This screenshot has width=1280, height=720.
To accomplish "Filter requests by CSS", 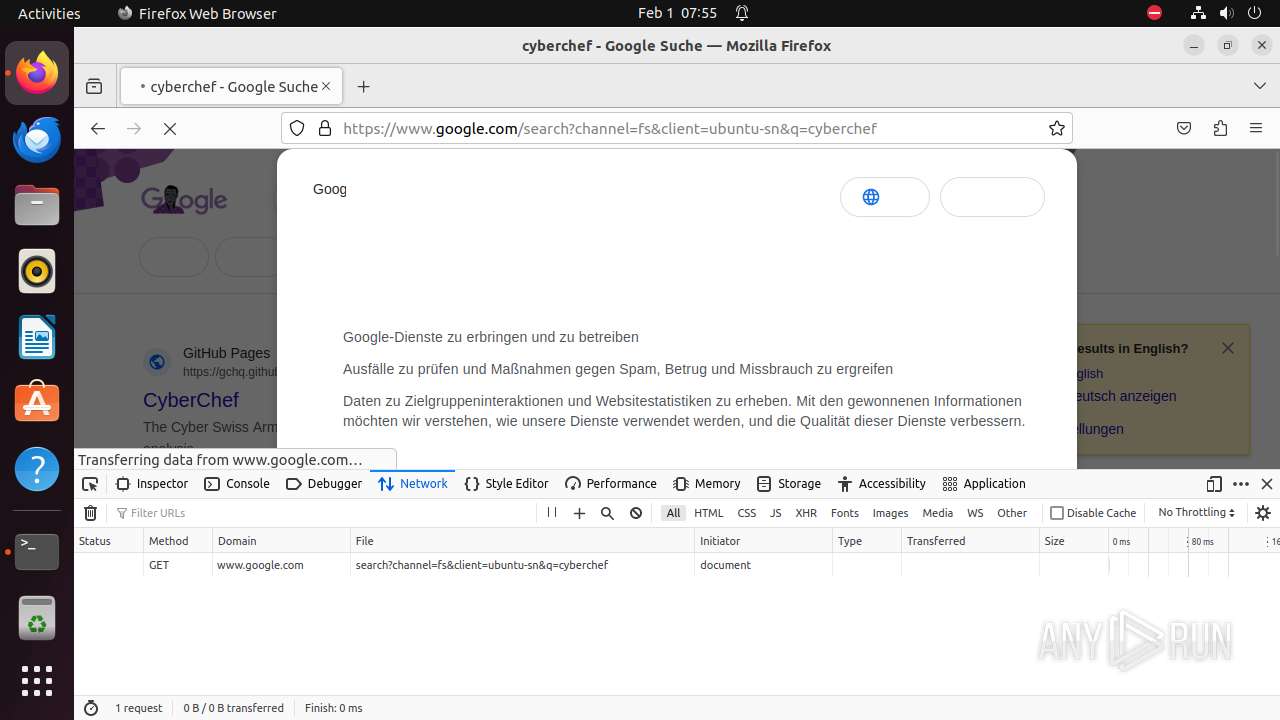I will (x=747, y=513).
